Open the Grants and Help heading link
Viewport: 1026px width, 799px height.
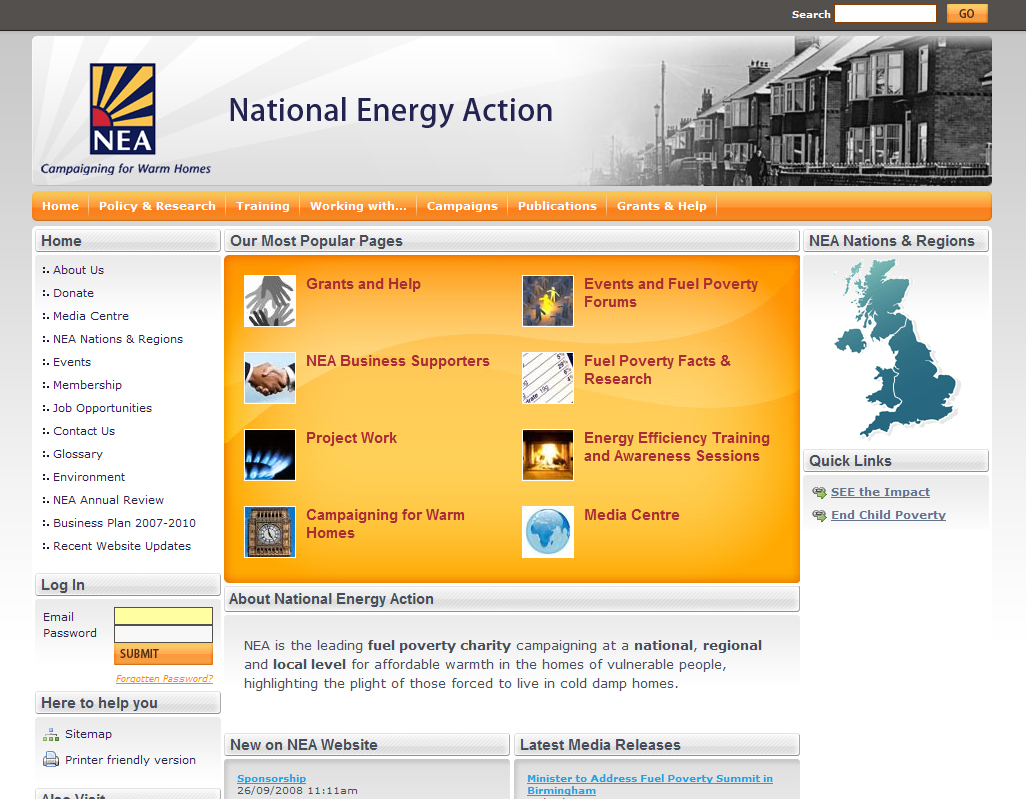363,284
